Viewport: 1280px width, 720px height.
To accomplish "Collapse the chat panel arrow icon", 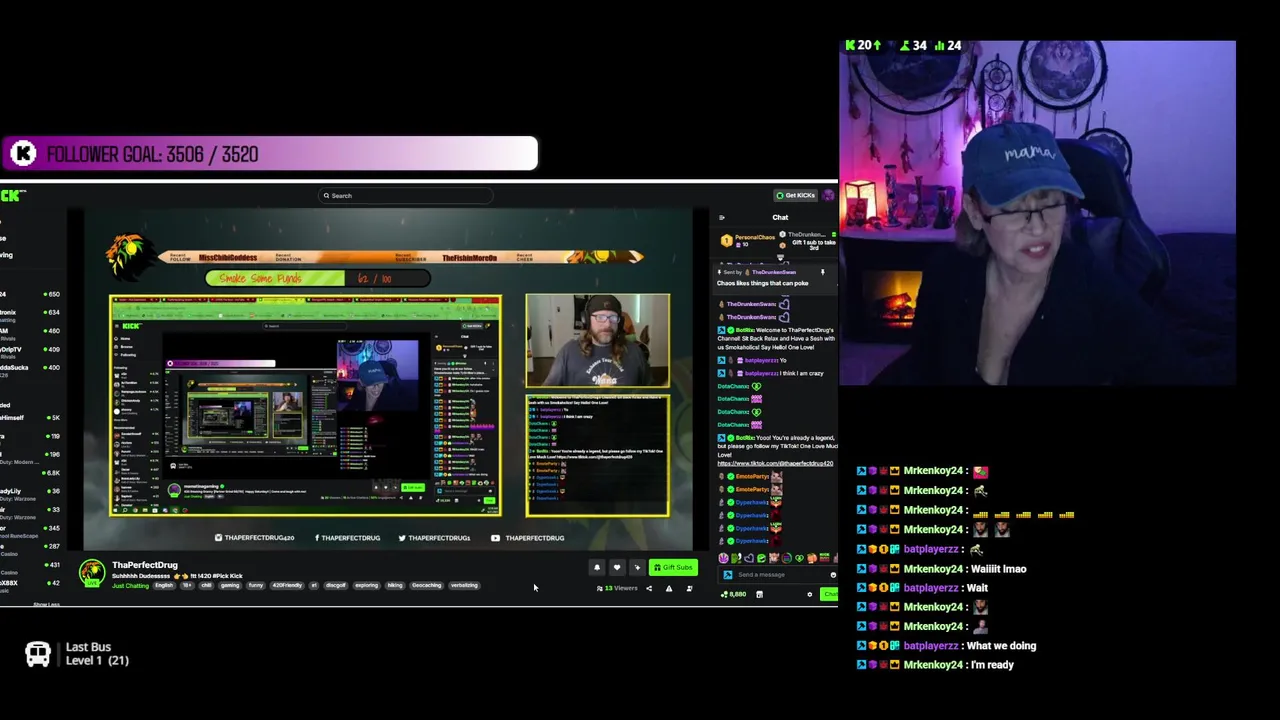I will coord(722,217).
